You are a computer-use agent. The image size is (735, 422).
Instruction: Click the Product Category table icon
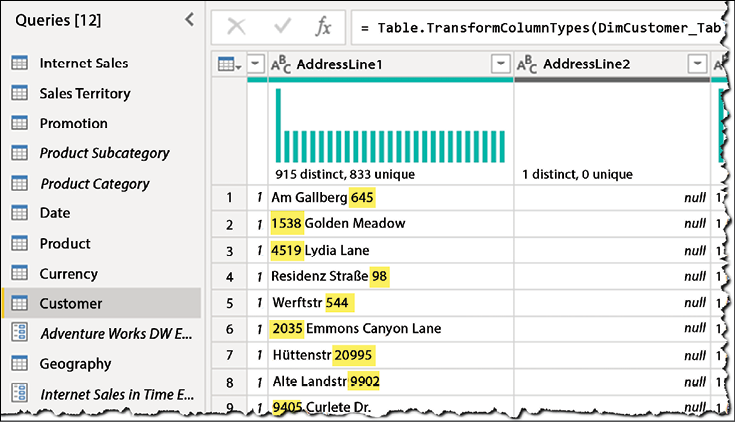20,183
